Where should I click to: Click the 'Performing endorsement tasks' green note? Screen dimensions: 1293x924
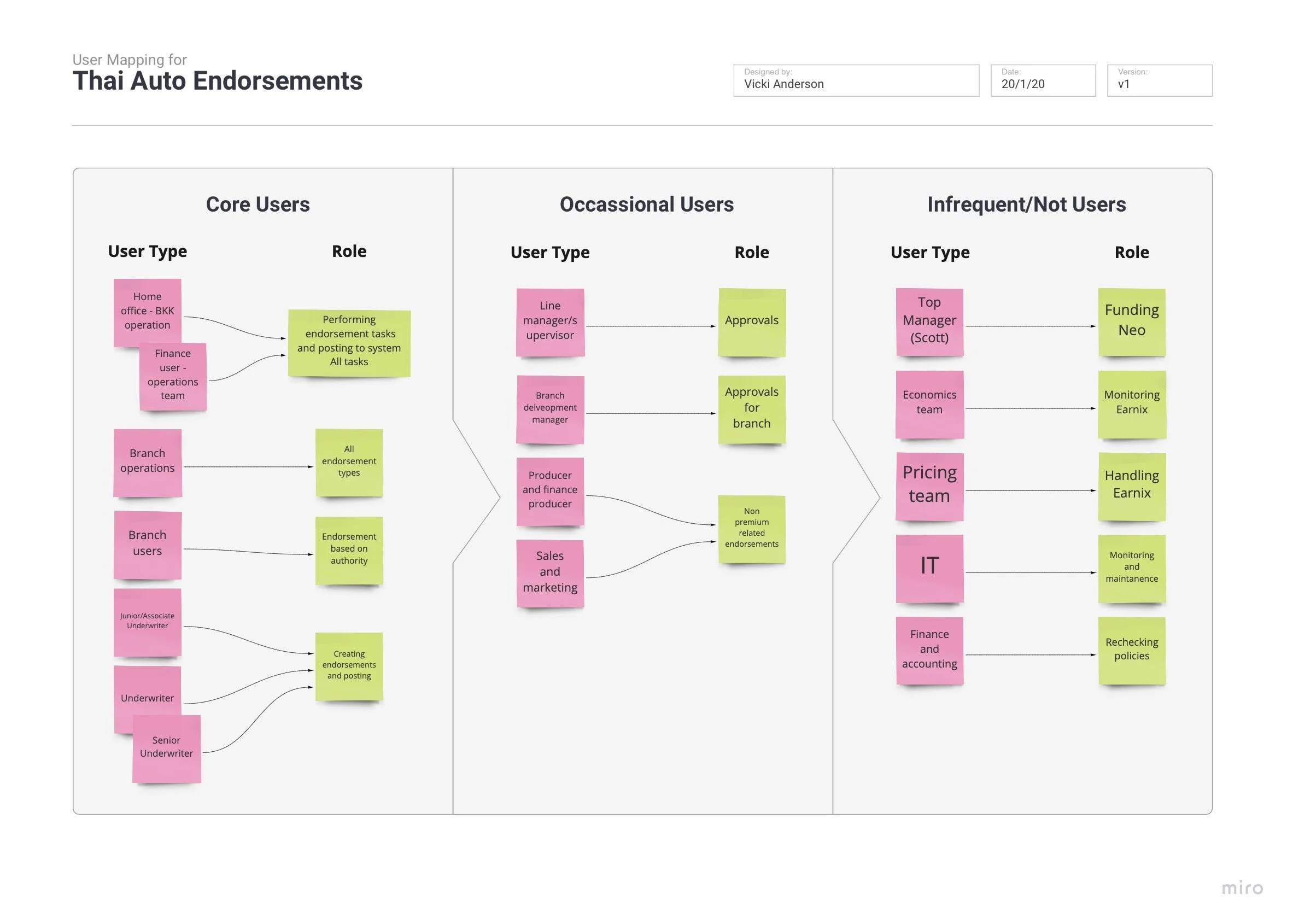click(349, 341)
